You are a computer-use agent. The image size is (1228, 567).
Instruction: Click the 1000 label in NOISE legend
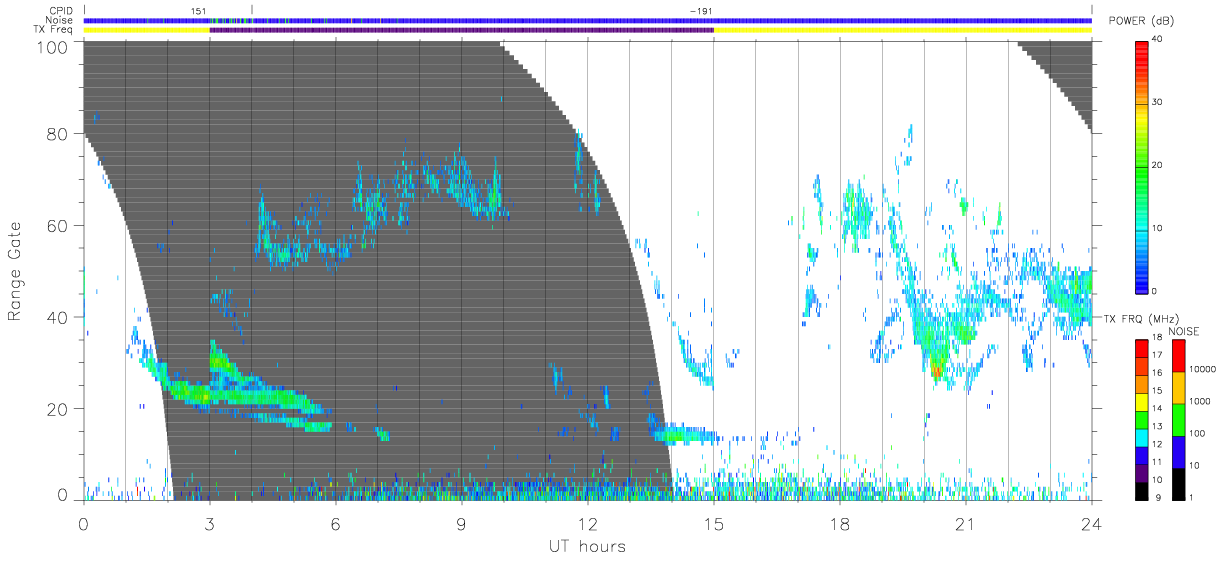1199,402
